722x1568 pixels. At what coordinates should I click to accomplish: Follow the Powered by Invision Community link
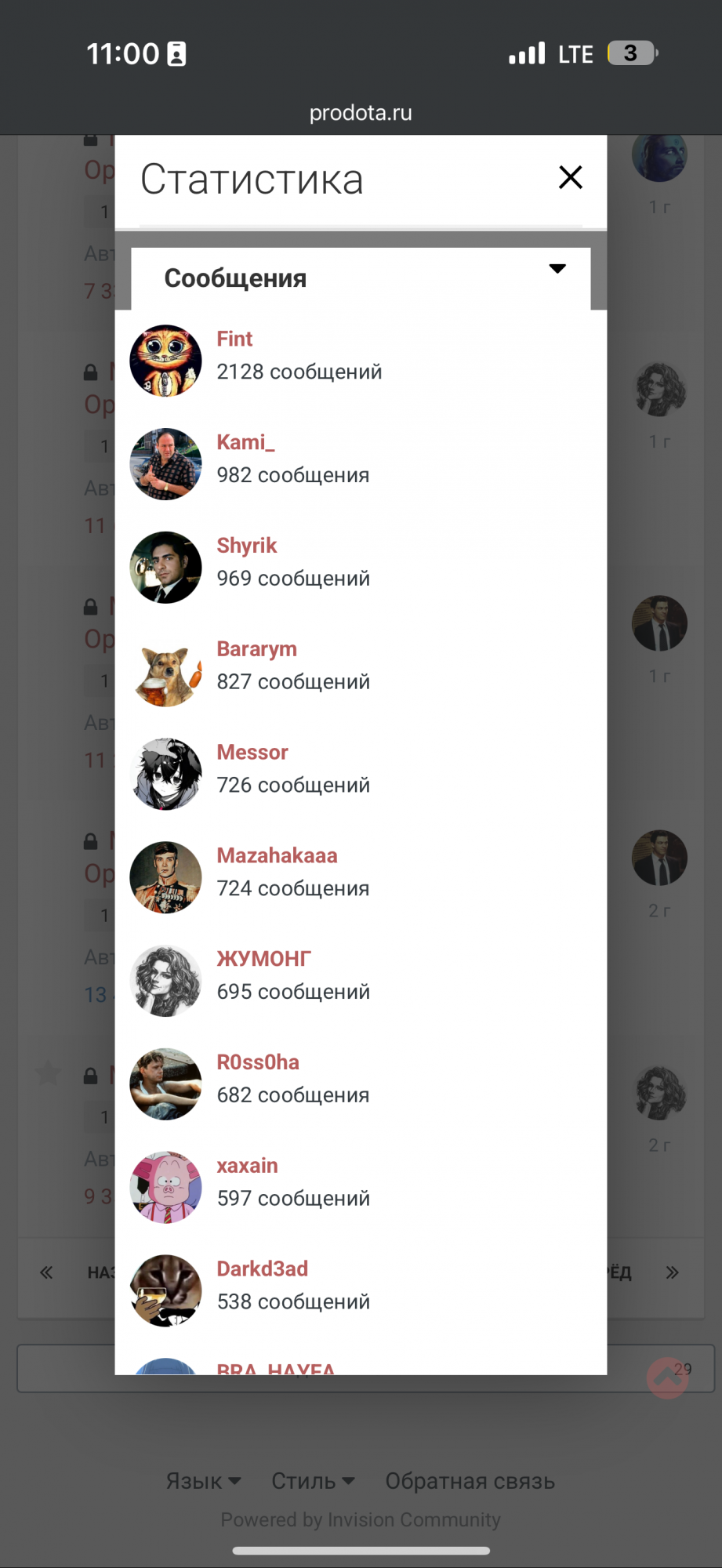pyautogui.click(x=361, y=1519)
